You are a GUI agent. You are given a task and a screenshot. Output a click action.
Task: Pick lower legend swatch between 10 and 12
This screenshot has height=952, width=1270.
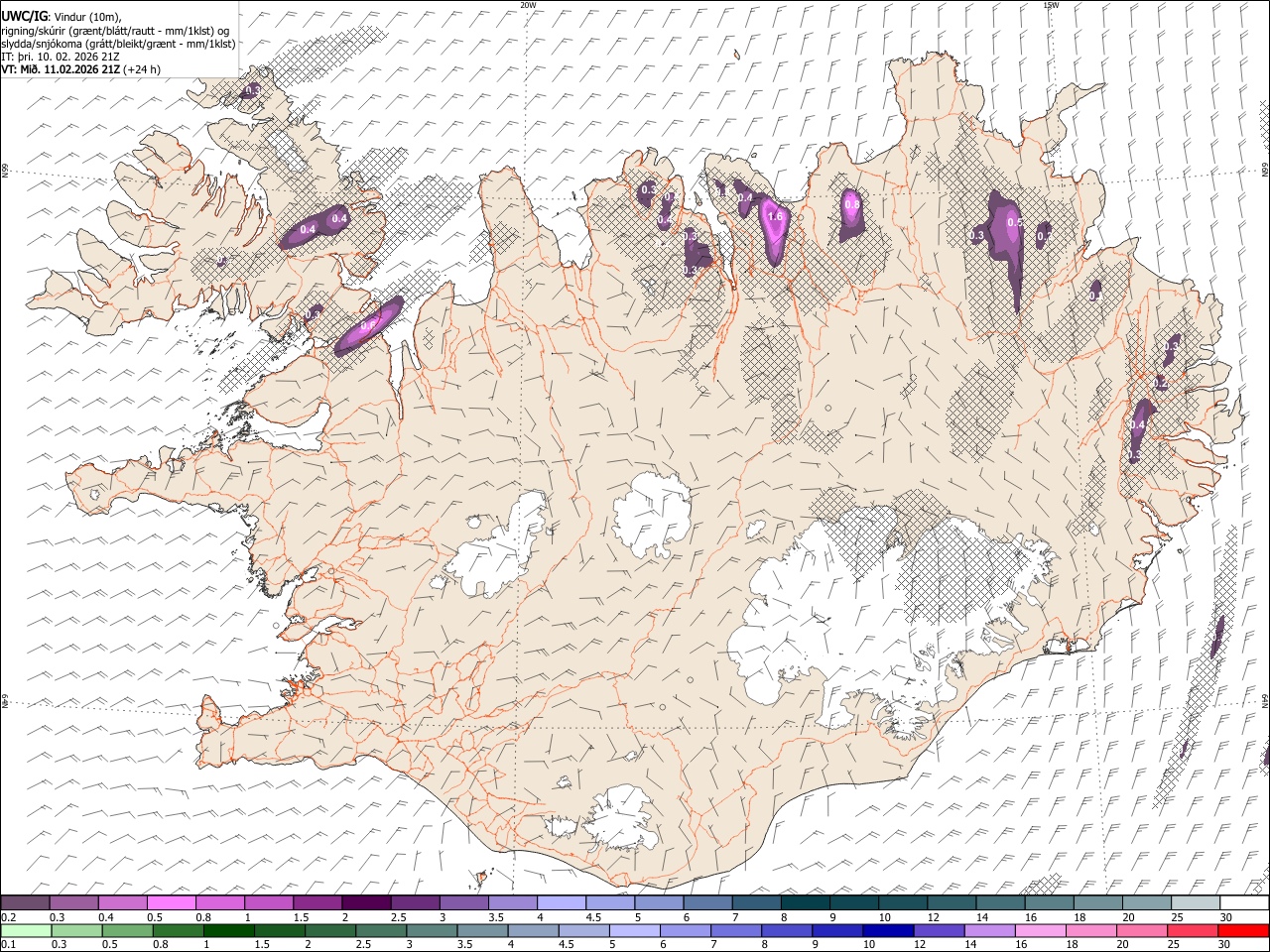[889, 931]
